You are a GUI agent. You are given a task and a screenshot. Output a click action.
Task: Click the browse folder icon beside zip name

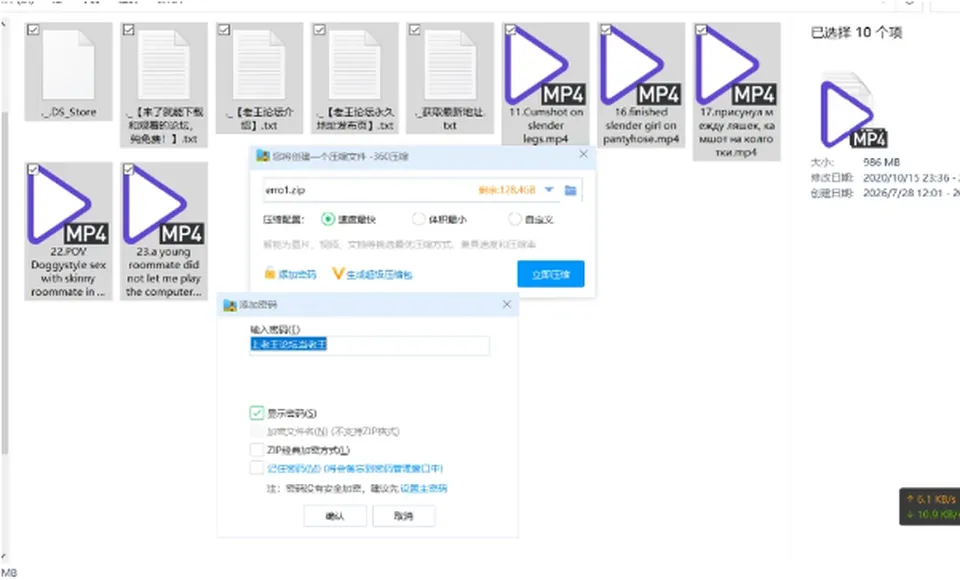click(x=570, y=190)
